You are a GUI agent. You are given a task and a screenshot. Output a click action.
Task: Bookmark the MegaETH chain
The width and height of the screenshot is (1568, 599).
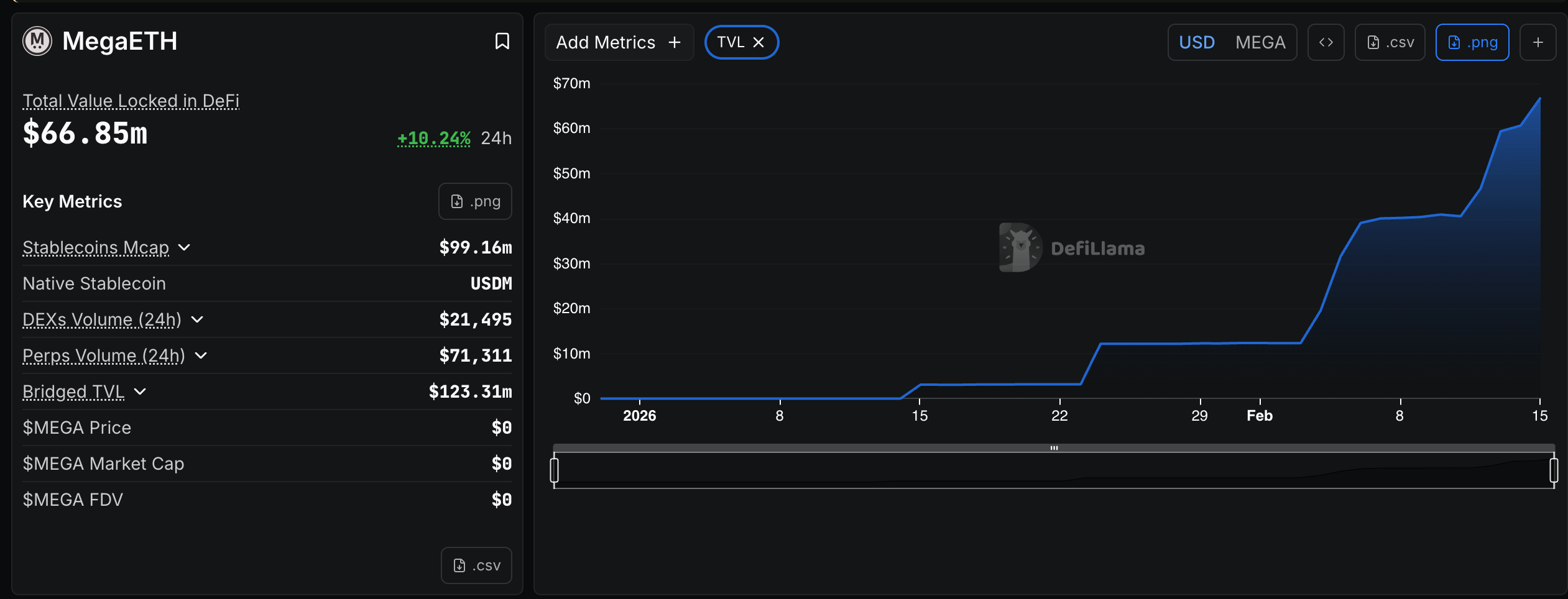click(502, 41)
